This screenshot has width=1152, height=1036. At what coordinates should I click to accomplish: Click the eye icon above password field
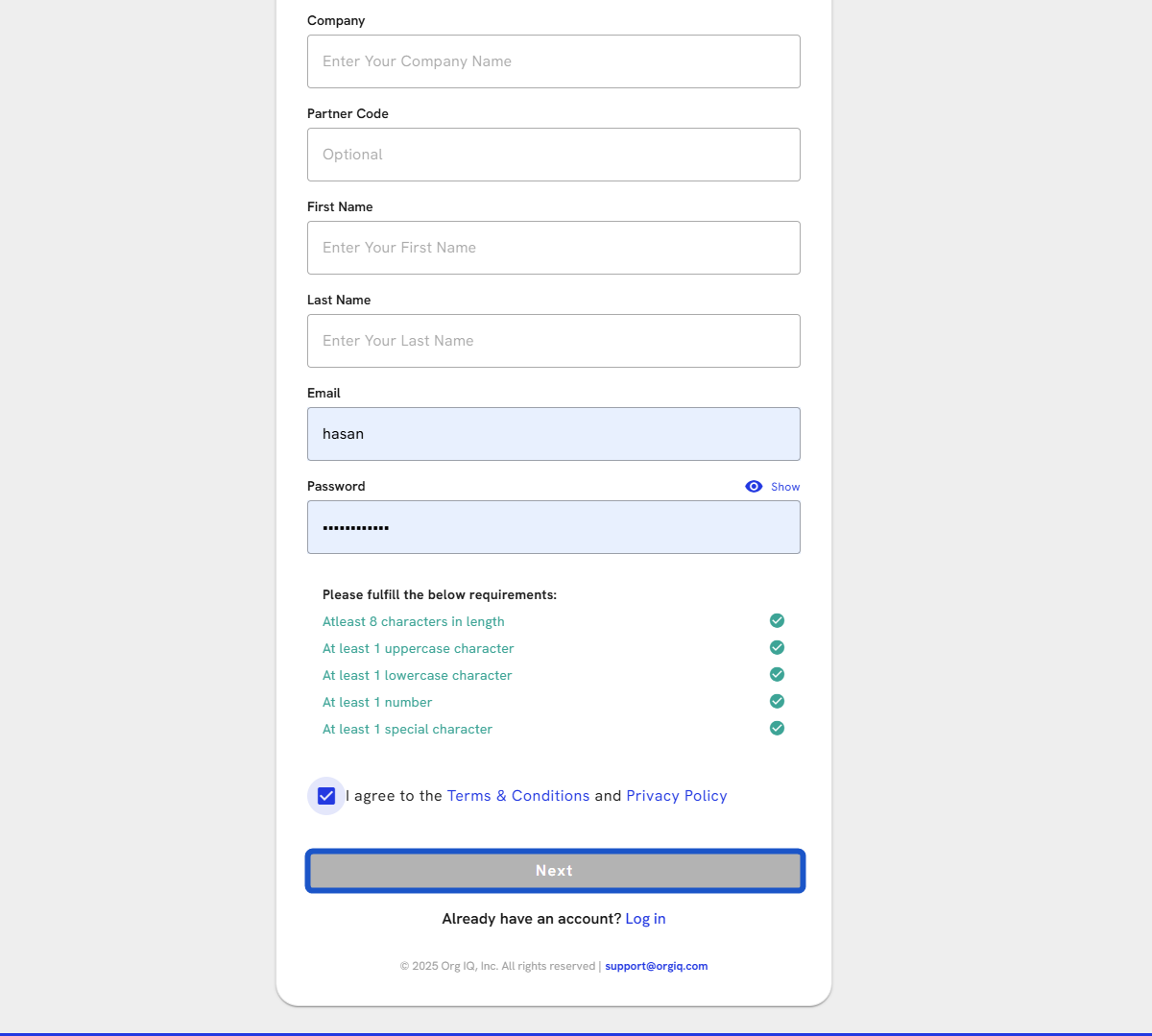(x=754, y=487)
